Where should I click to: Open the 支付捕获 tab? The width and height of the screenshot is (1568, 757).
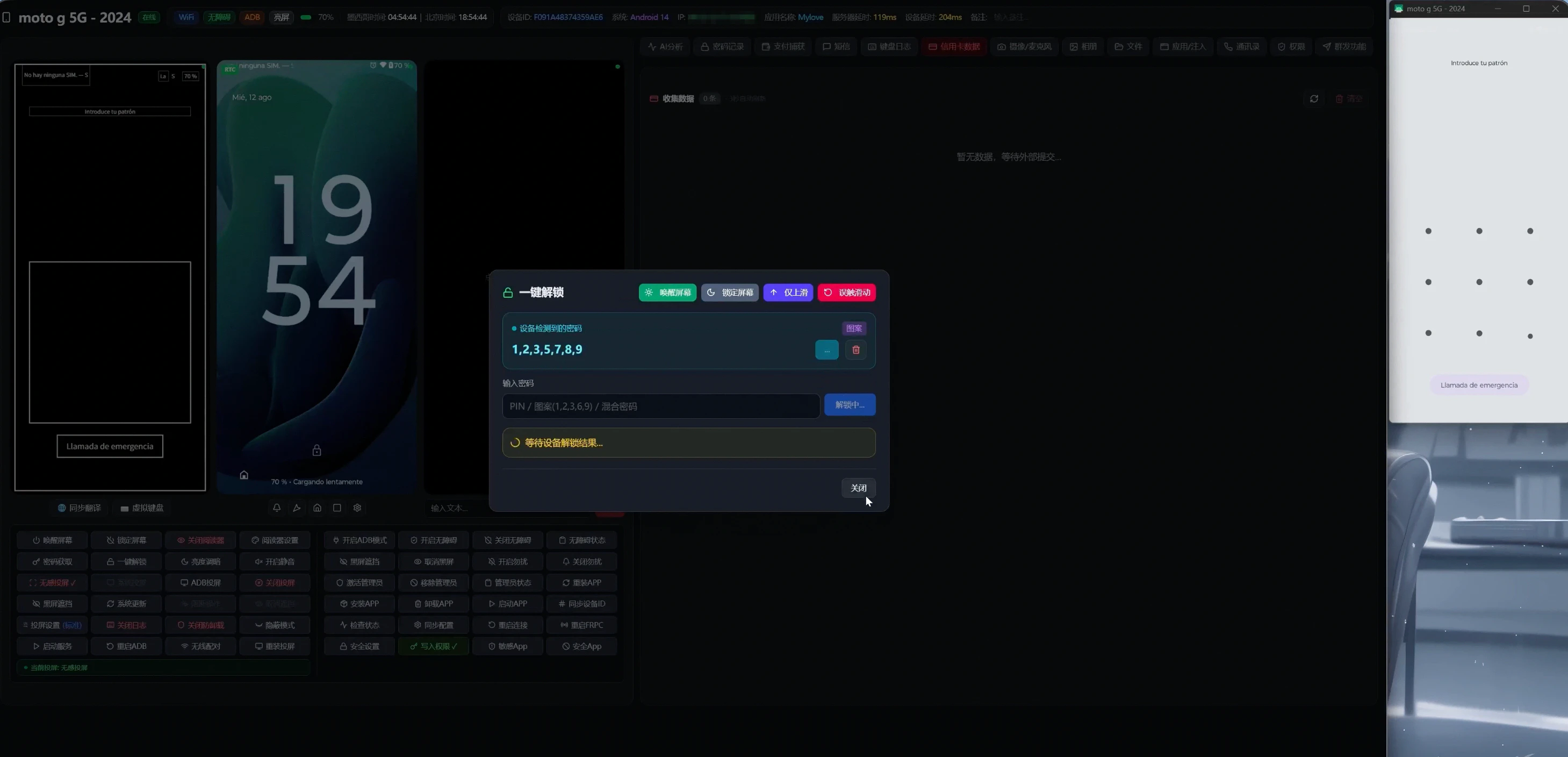pos(783,46)
